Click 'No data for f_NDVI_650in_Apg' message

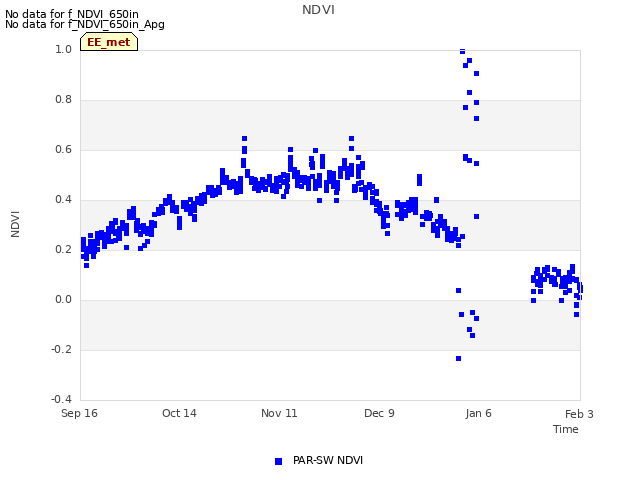pos(85,24)
